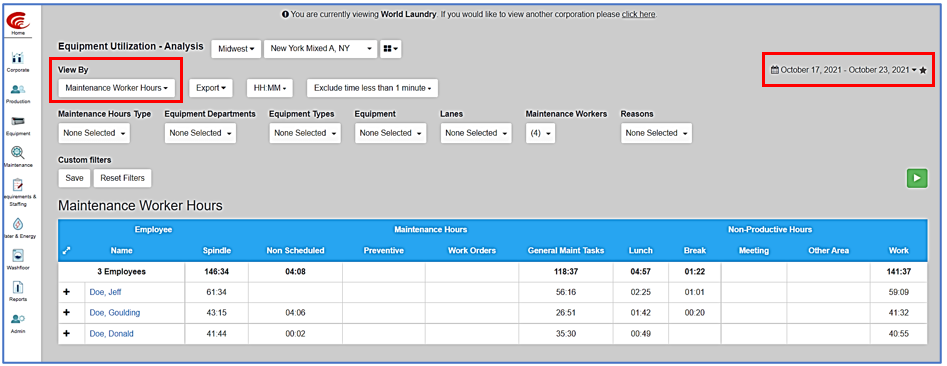
Task: Open the Maintenance Workers (4) dropdown
Action: [x=541, y=133]
